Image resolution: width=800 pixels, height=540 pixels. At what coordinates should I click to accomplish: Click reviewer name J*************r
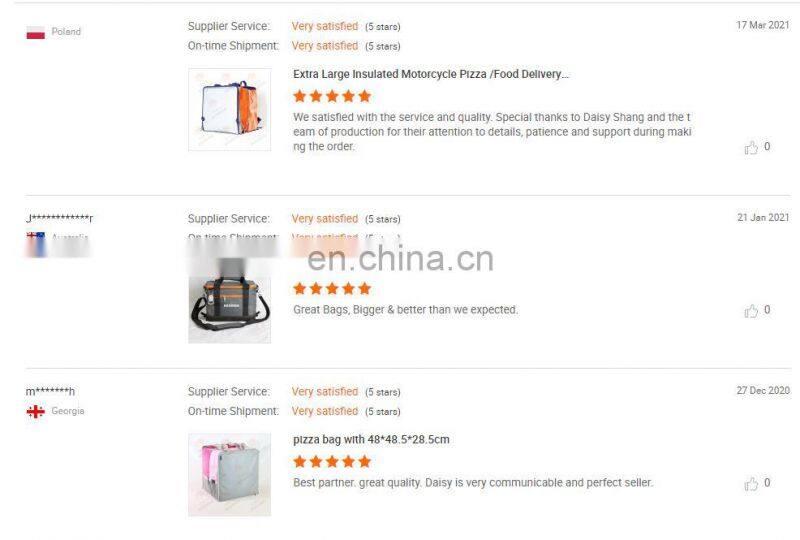point(59,218)
